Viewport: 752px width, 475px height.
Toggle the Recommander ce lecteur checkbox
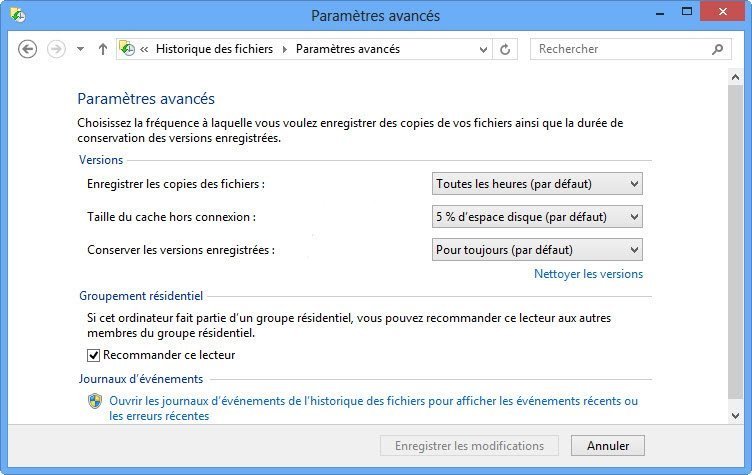tap(94, 355)
